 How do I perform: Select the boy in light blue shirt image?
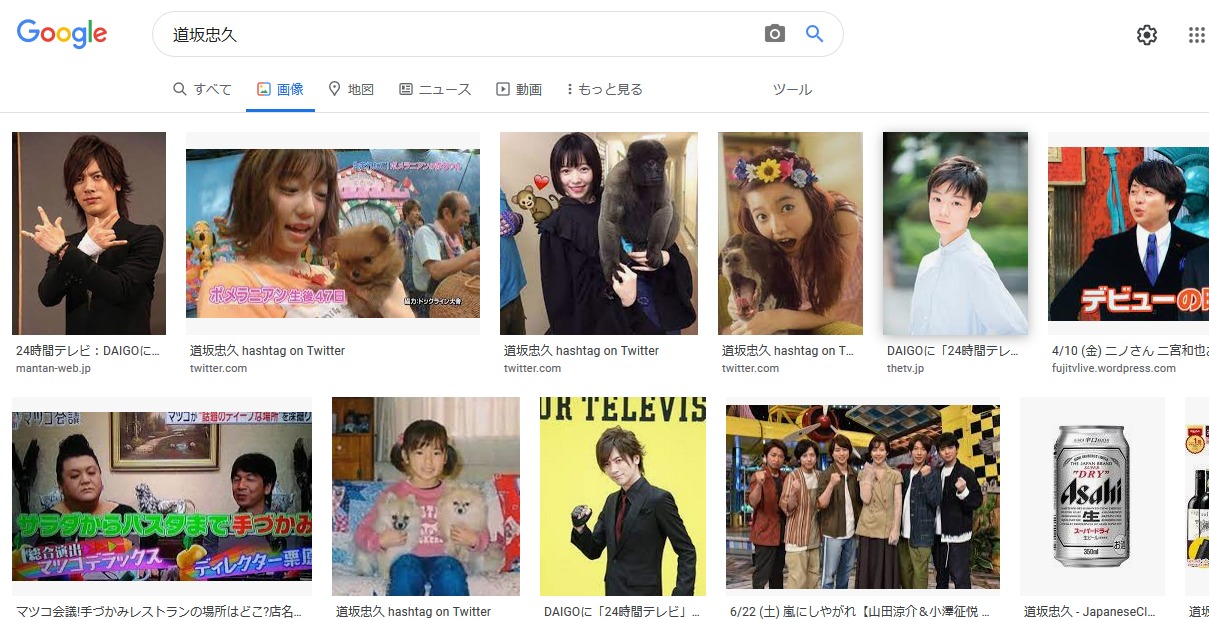tap(955, 233)
